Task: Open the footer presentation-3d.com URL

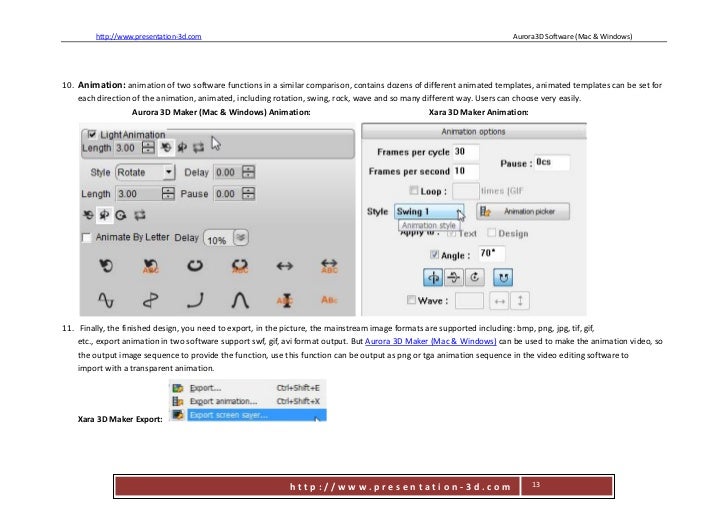Action: [x=400, y=487]
